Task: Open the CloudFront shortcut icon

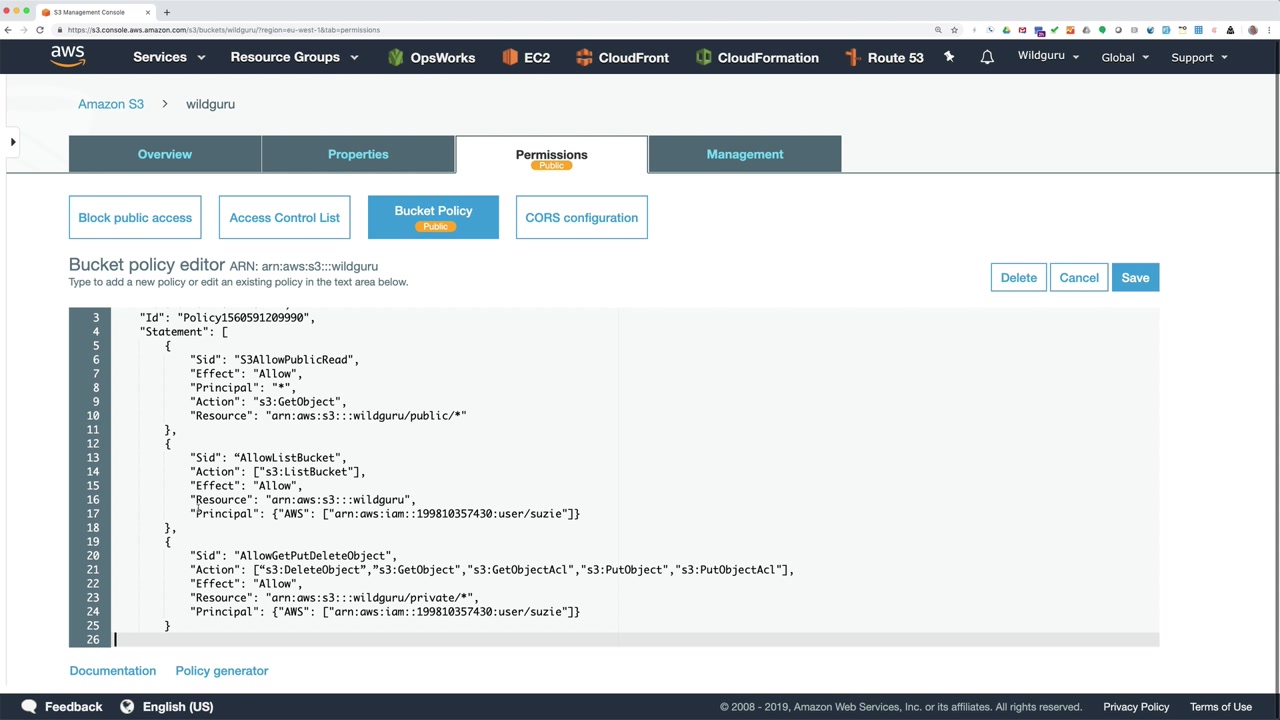Action: pos(585,57)
